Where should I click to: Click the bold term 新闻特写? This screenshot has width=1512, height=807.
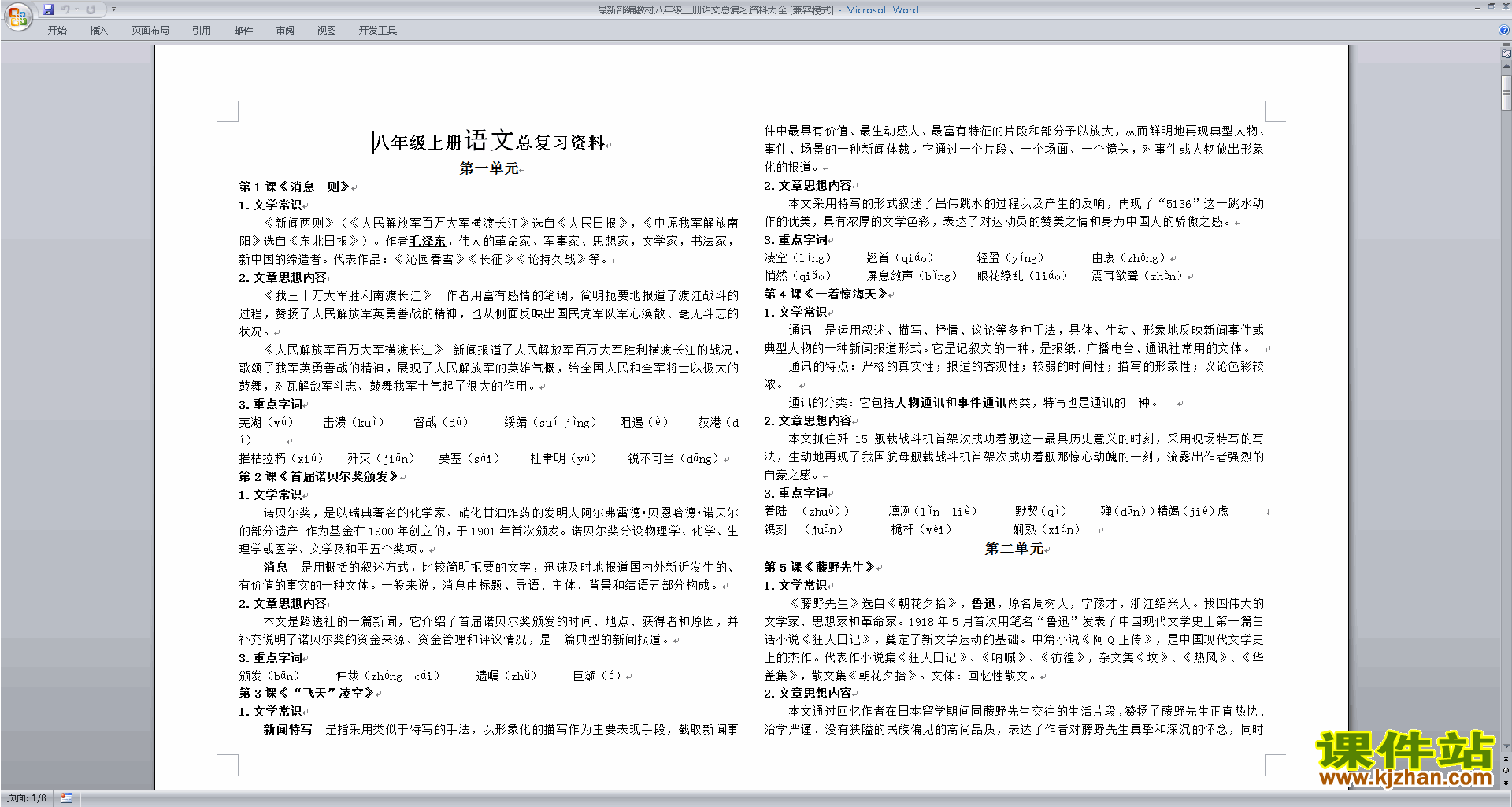click(x=287, y=729)
